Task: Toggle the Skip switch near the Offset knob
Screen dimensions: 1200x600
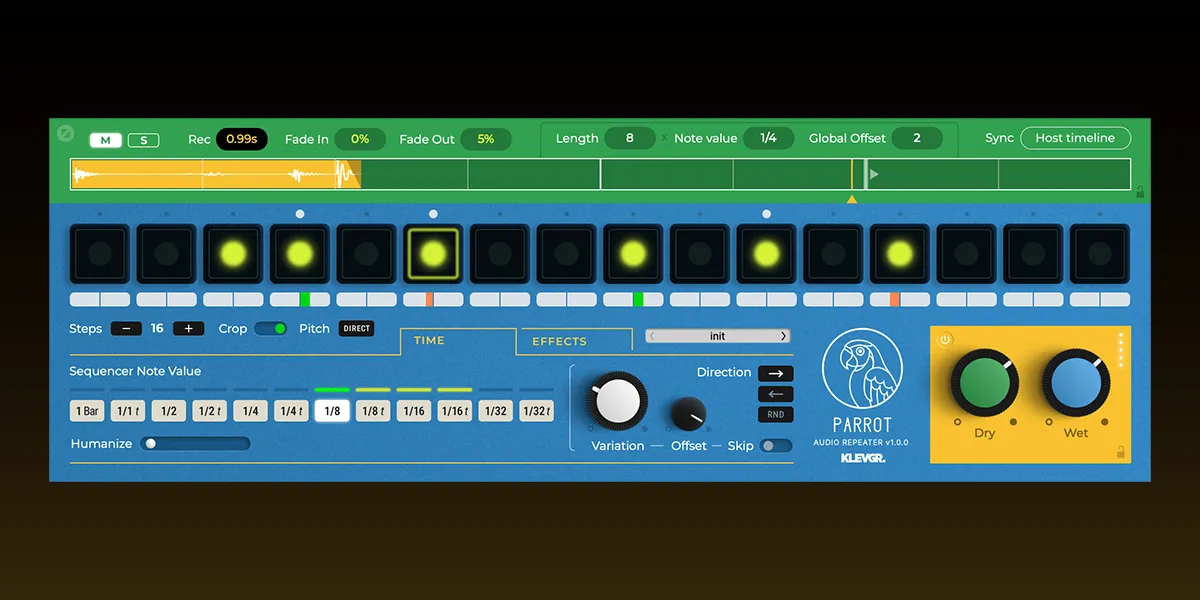Action: tap(775, 446)
